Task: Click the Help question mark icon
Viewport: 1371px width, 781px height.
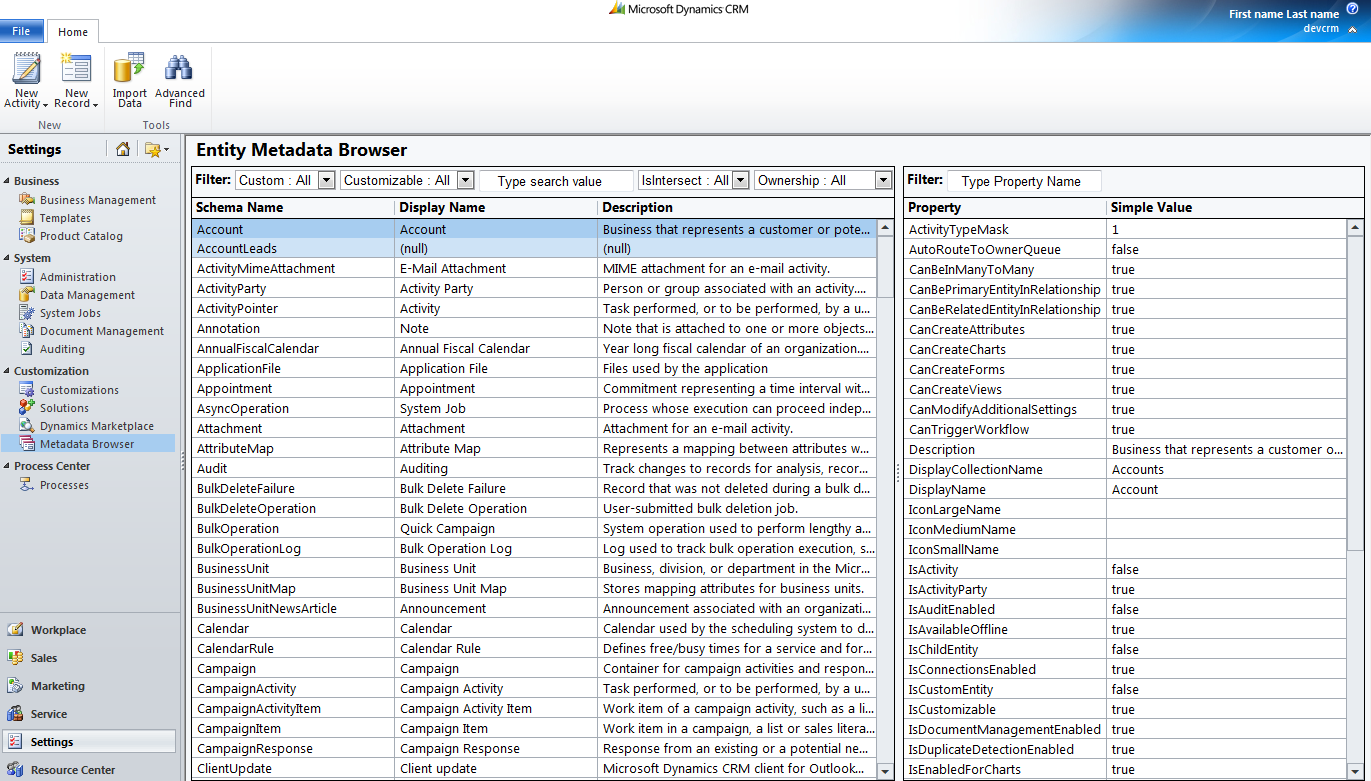Action: [x=1352, y=8]
